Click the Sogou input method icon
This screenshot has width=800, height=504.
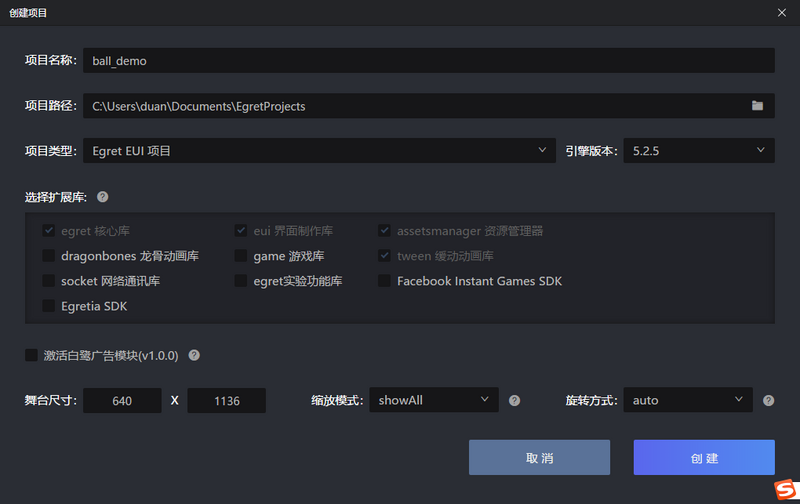786,490
